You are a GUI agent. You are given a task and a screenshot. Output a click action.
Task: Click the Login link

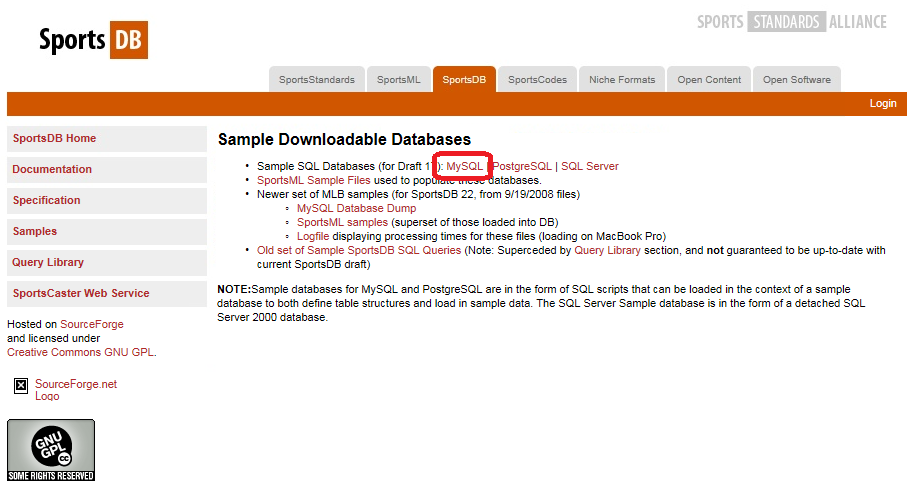pos(883,103)
